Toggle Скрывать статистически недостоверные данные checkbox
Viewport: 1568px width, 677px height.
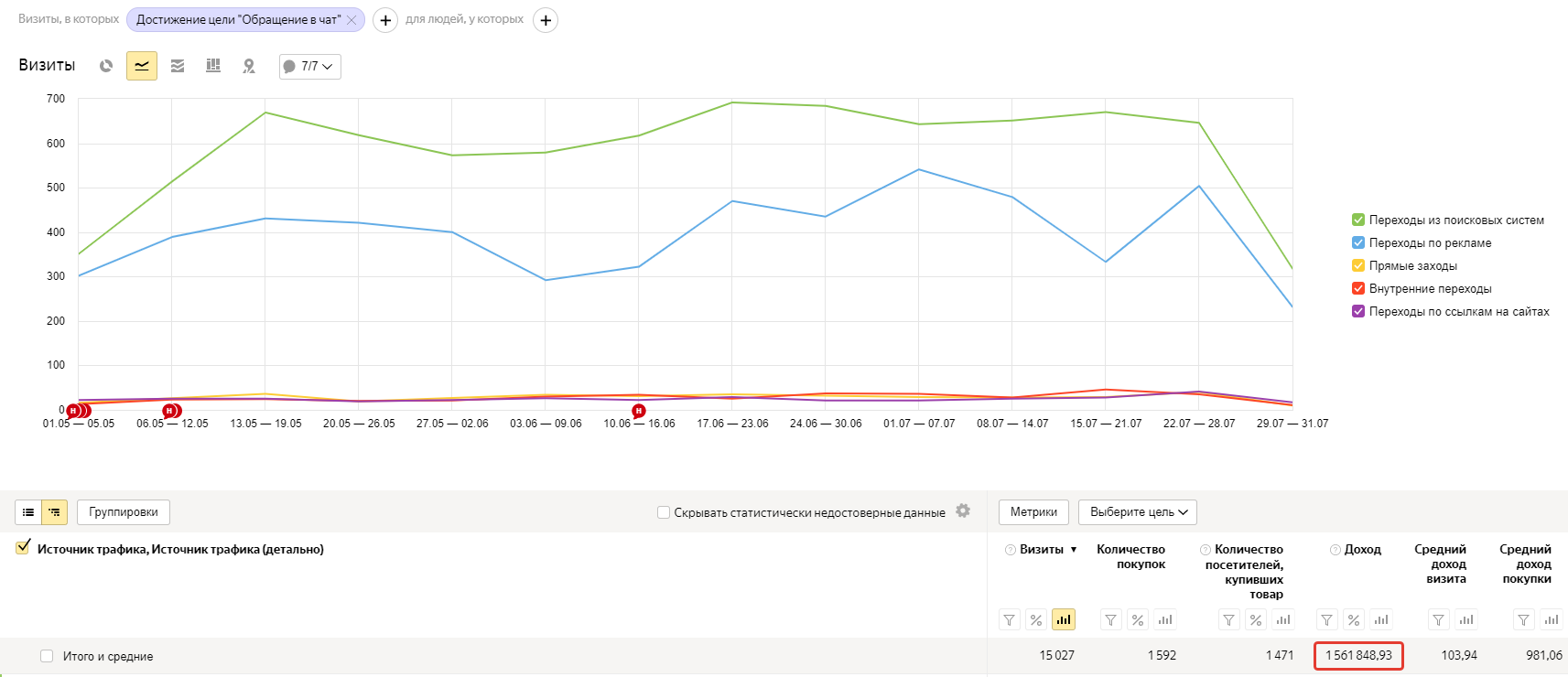click(664, 512)
